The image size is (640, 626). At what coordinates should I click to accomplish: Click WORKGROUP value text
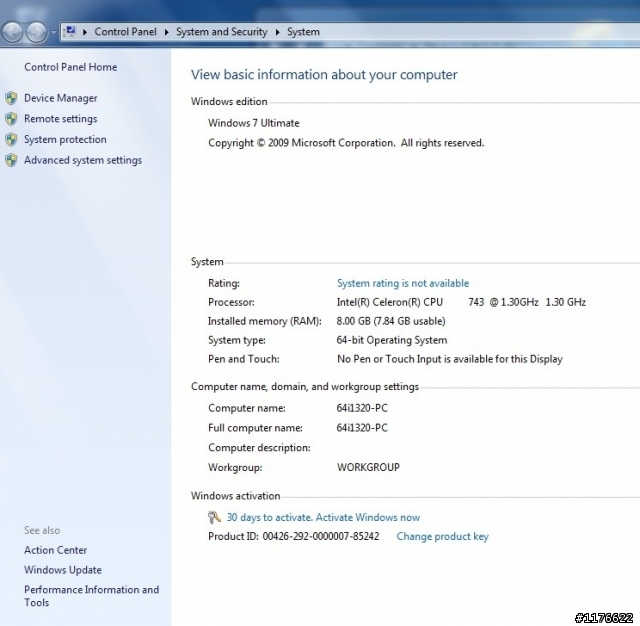(368, 467)
